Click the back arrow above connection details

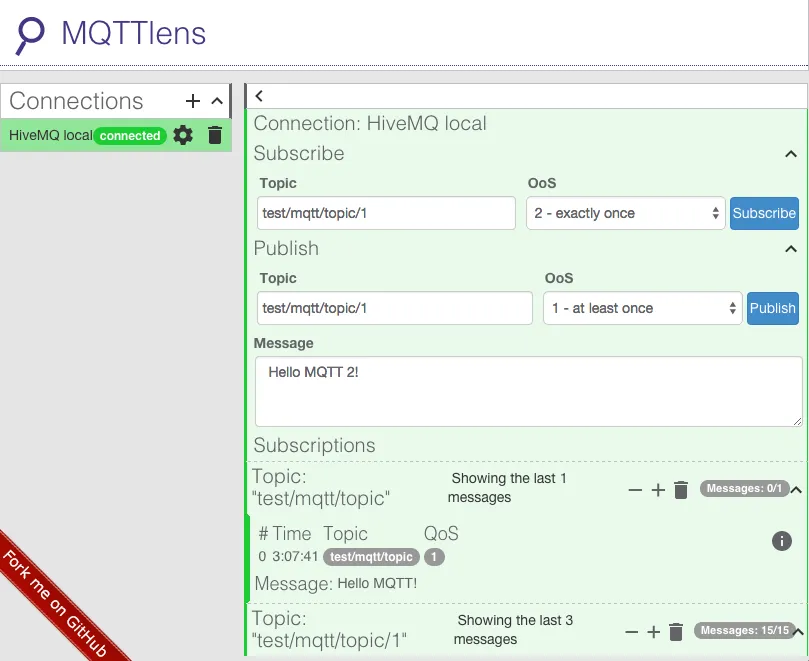pos(259,96)
